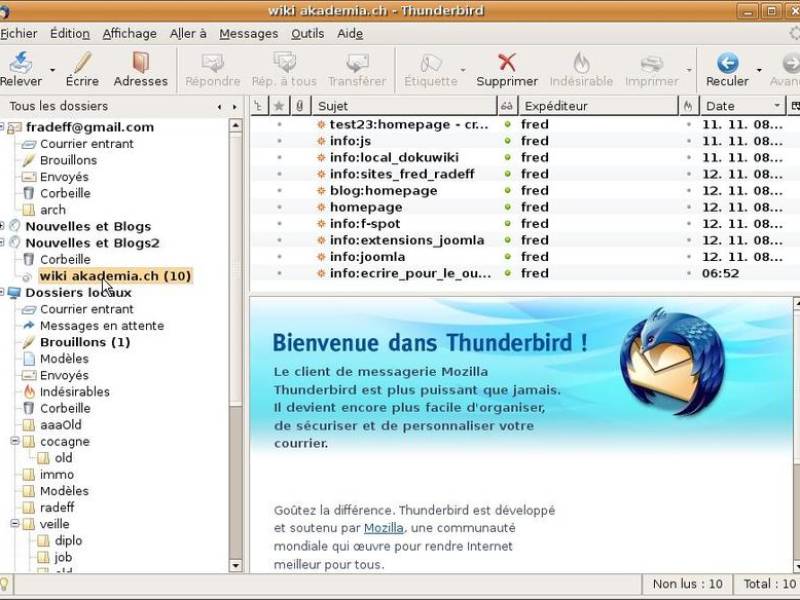Sort by star column header
This screenshot has height=600, width=800.
pyautogui.click(x=279, y=106)
